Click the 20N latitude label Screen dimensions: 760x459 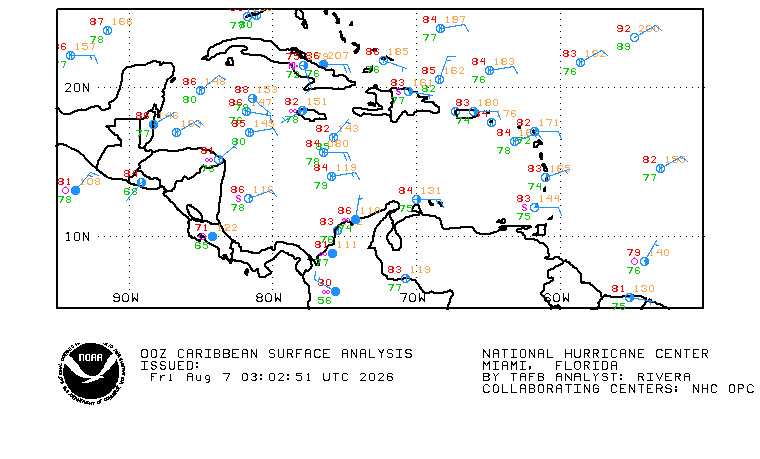[x=77, y=88]
